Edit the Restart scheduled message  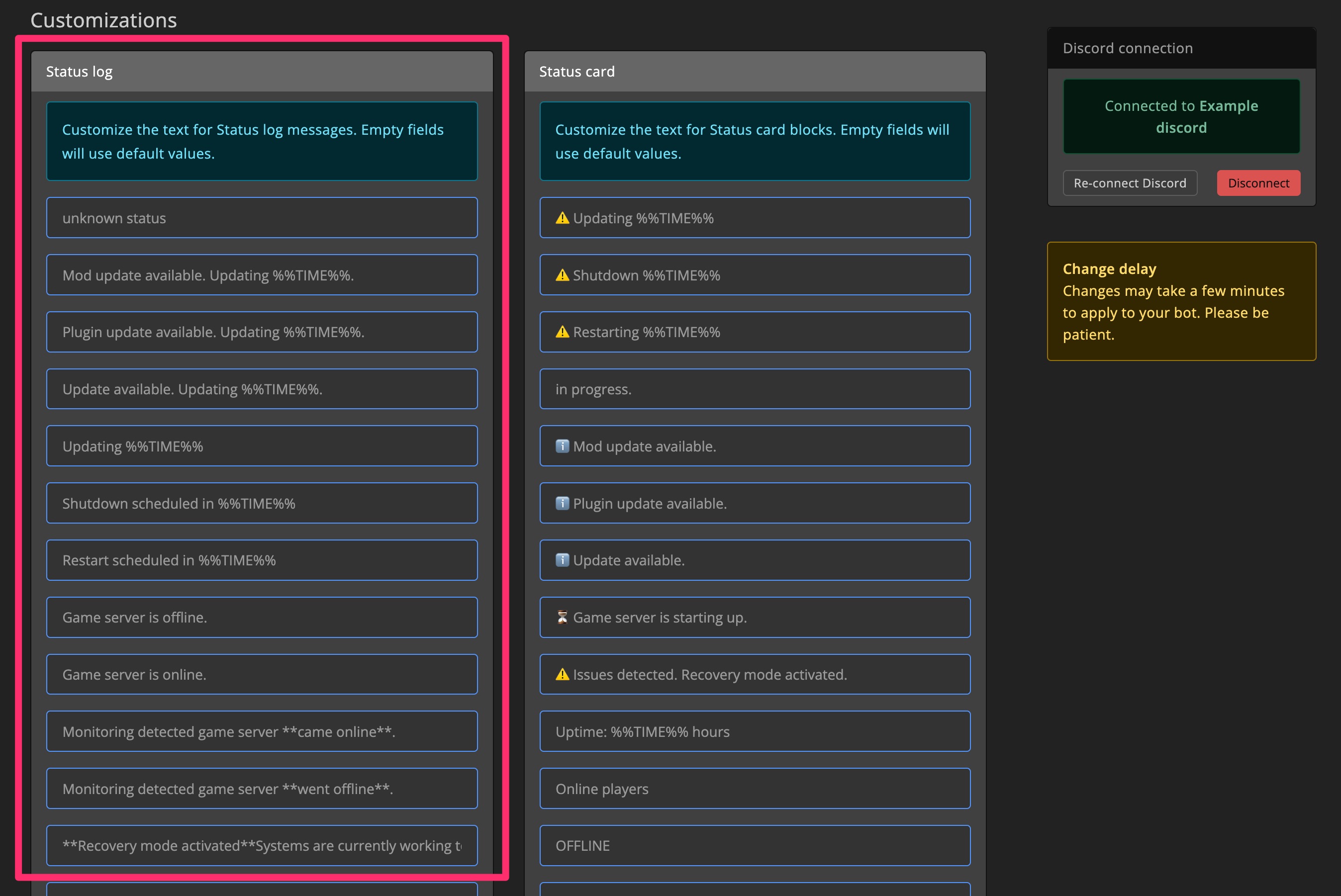coord(261,560)
